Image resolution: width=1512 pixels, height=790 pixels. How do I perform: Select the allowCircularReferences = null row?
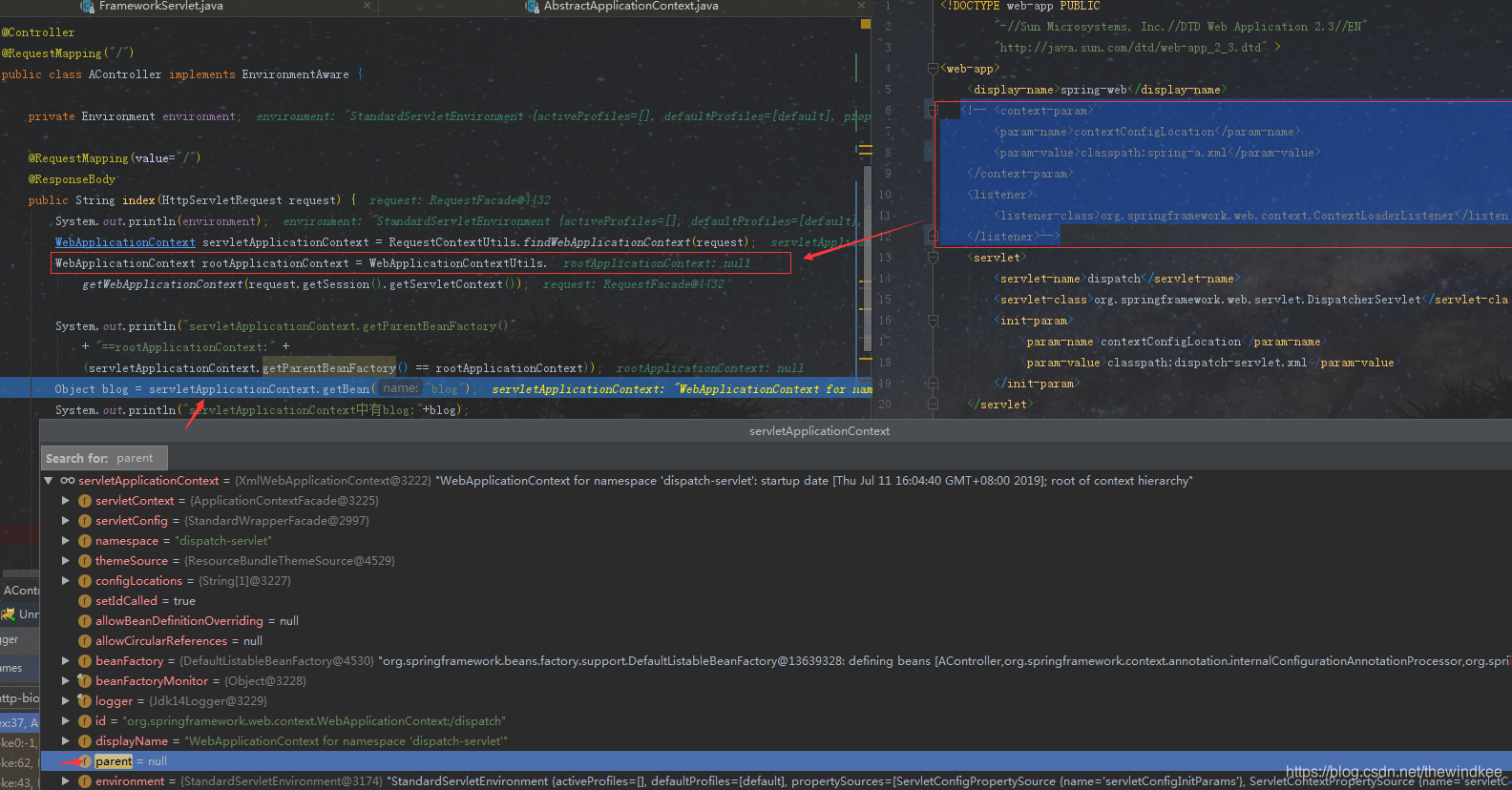(776, 641)
